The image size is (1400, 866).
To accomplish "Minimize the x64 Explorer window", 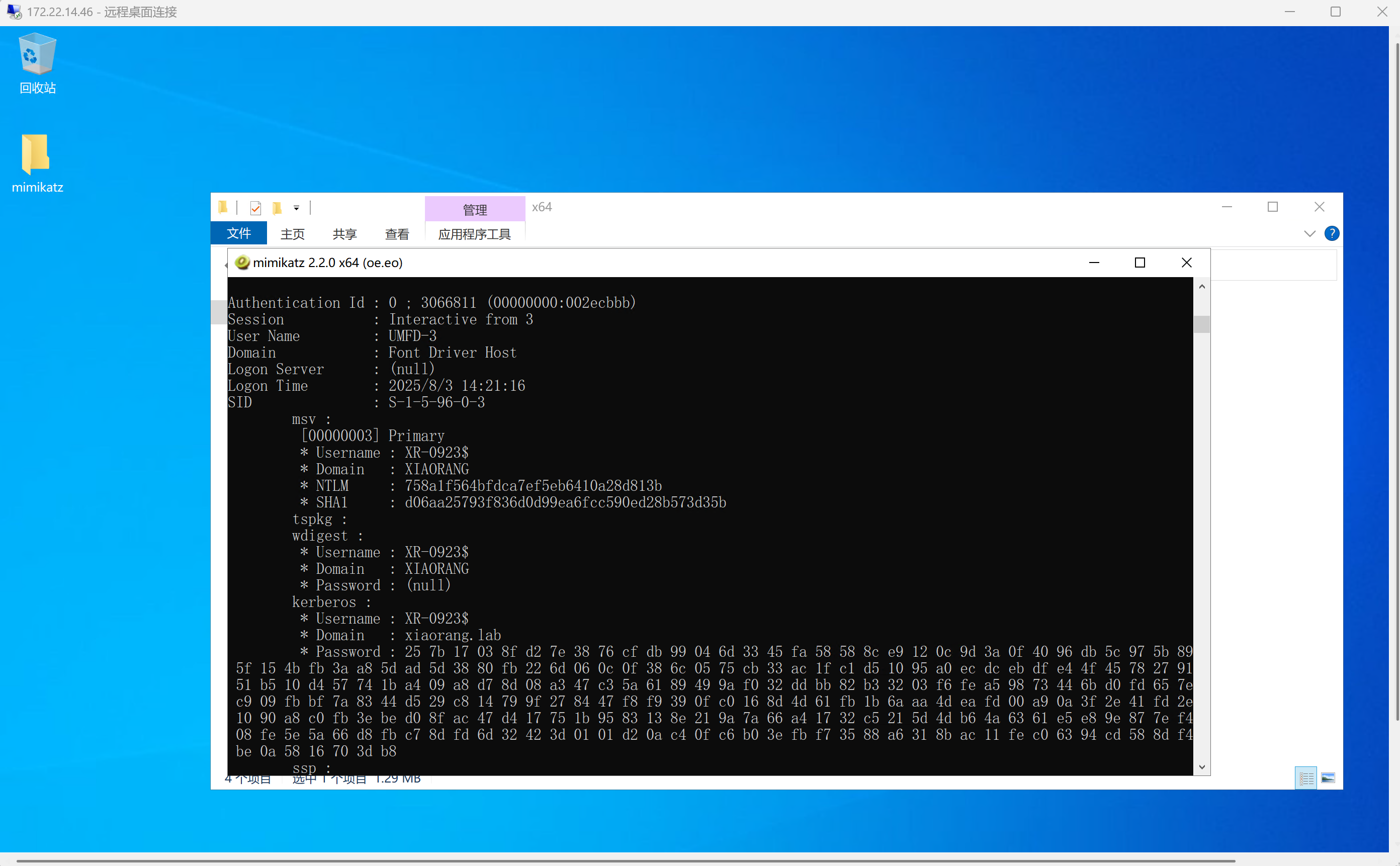I will pyautogui.click(x=1227, y=207).
